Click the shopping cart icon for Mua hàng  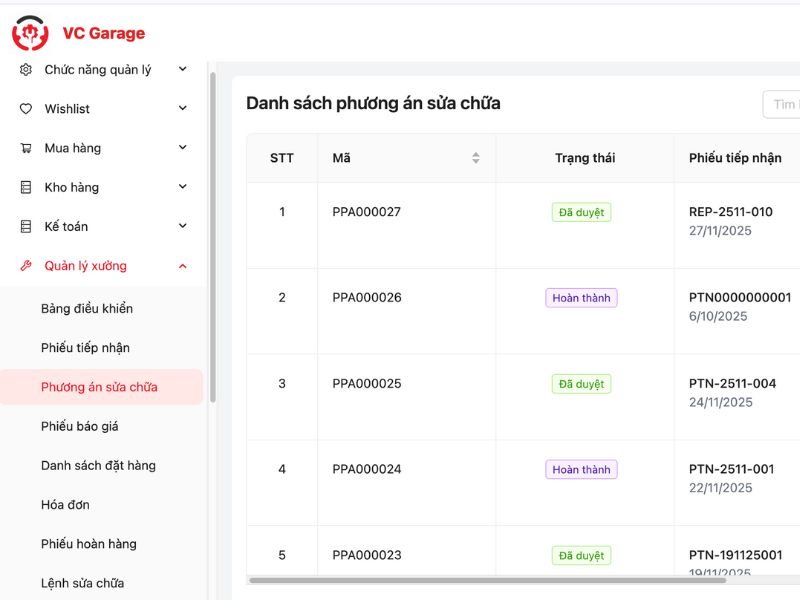pyautogui.click(x=26, y=148)
